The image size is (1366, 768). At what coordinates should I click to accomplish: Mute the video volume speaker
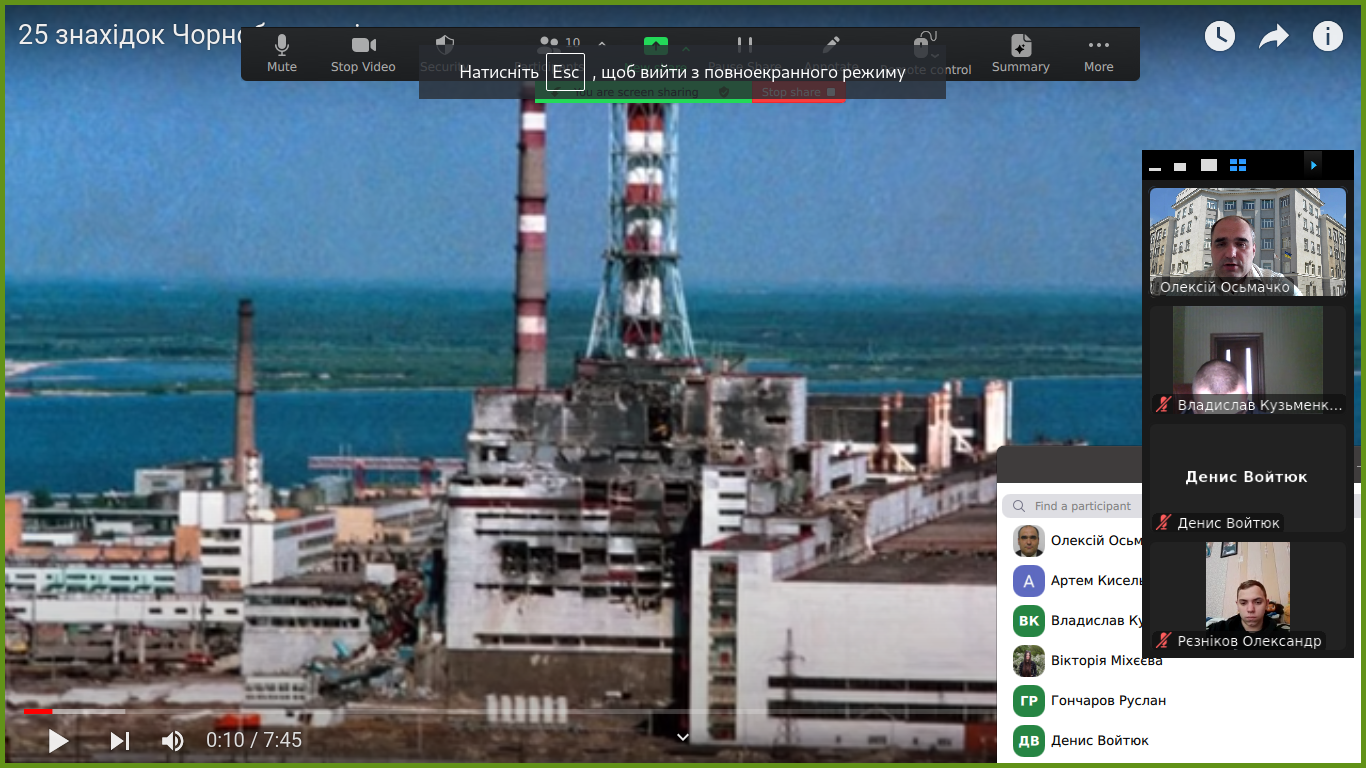coord(173,740)
